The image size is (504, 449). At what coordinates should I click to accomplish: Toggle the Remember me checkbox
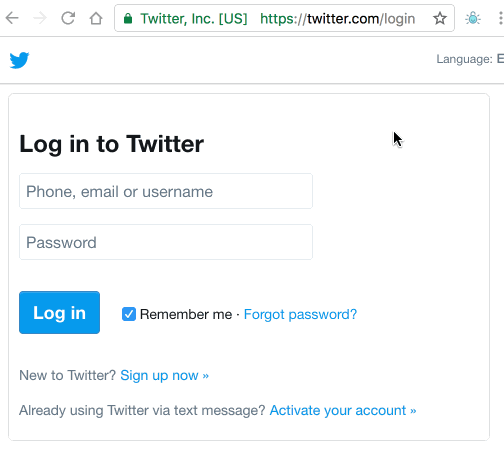coord(129,314)
